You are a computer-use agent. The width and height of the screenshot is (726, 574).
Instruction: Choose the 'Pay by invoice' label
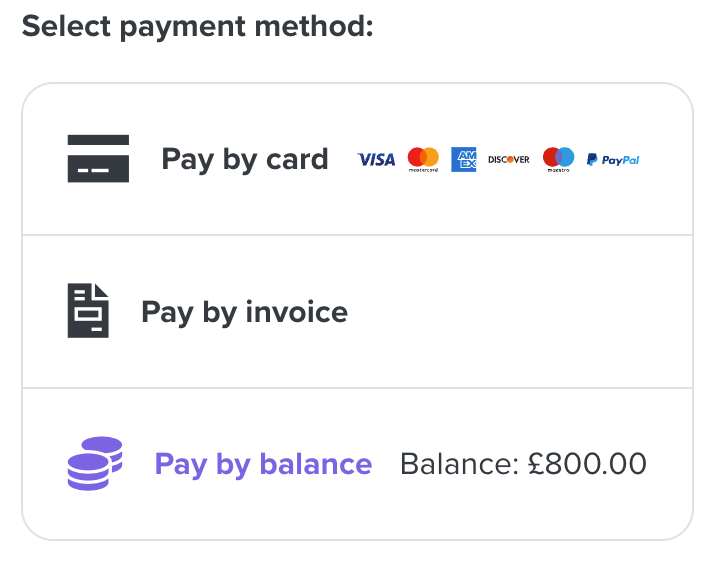pyautogui.click(x=245, y=312)
